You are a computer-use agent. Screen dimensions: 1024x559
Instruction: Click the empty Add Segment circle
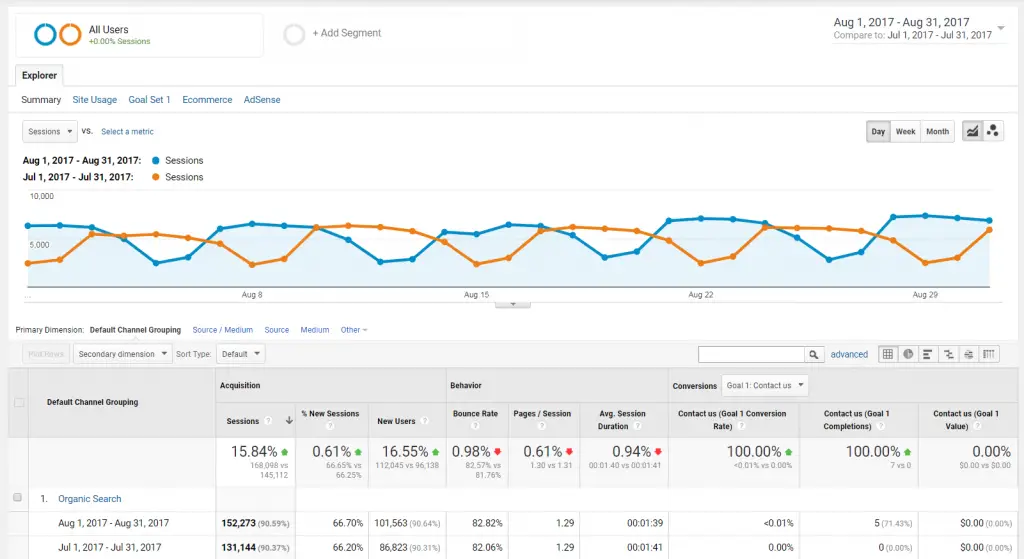coord(294,34)
